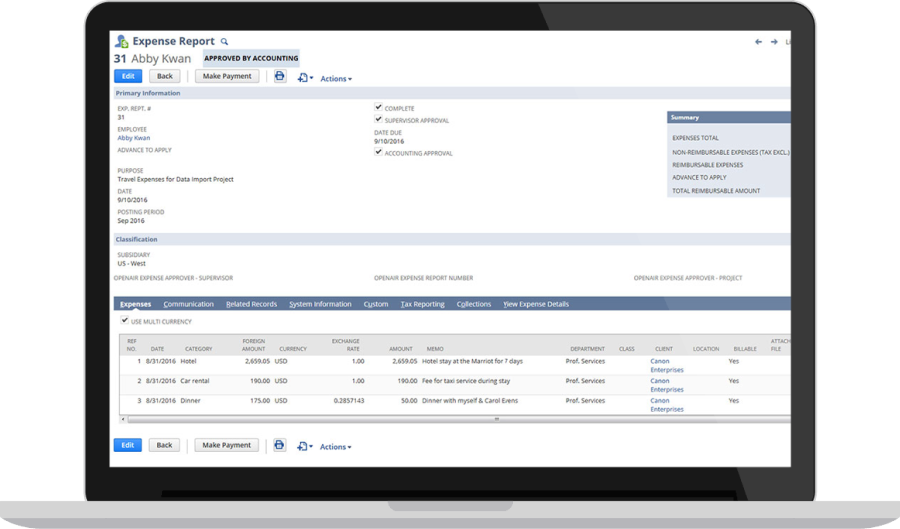Go to next record with right arrow
900x529 pixels.
point(774,42)
